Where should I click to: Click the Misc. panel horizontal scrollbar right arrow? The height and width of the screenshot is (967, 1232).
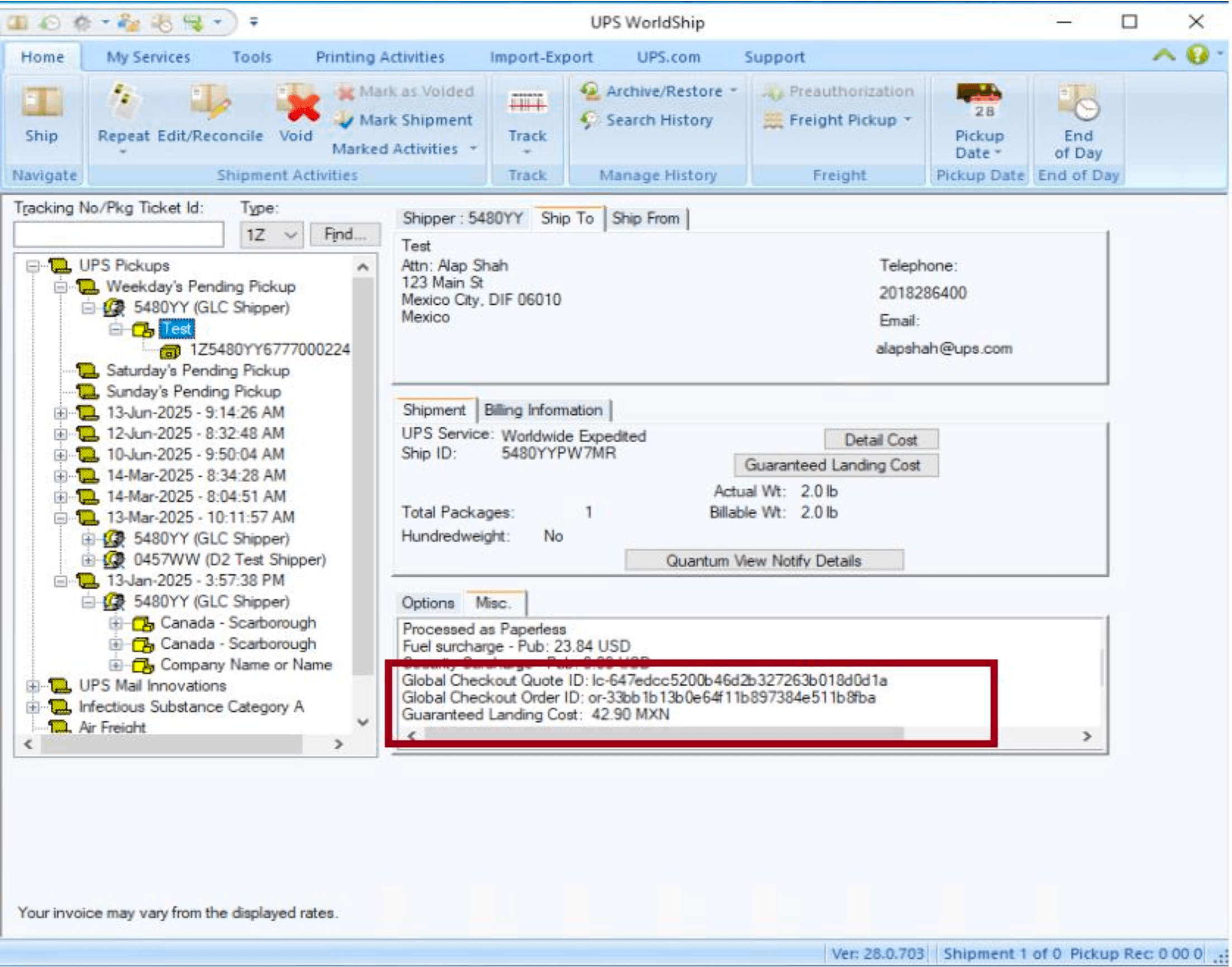tap(1086, 736)
